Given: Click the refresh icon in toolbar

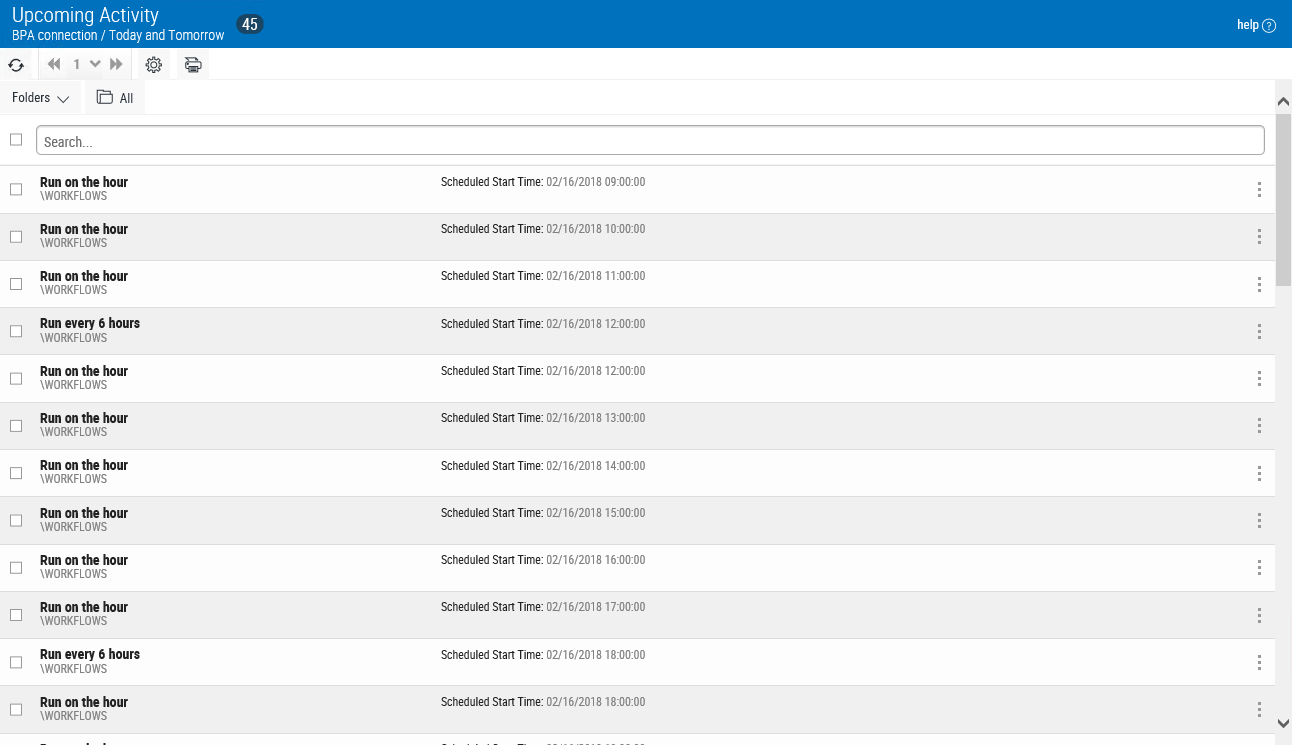Looking at the screenshot, I should click(x=16, y=65).
